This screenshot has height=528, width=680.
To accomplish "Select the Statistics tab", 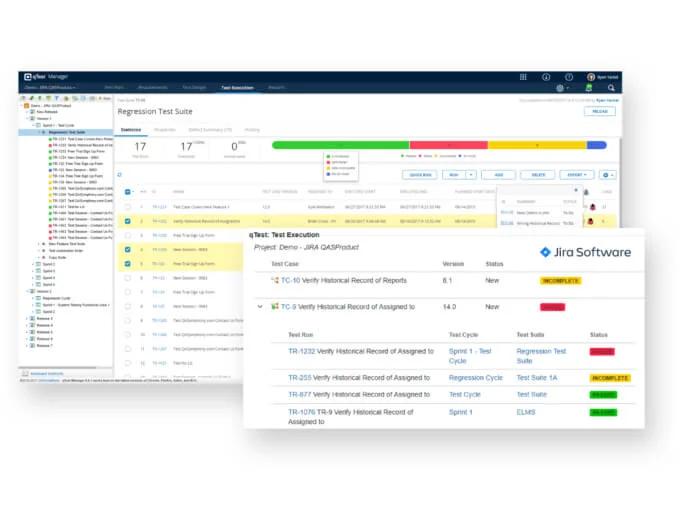I will (130, 129).
